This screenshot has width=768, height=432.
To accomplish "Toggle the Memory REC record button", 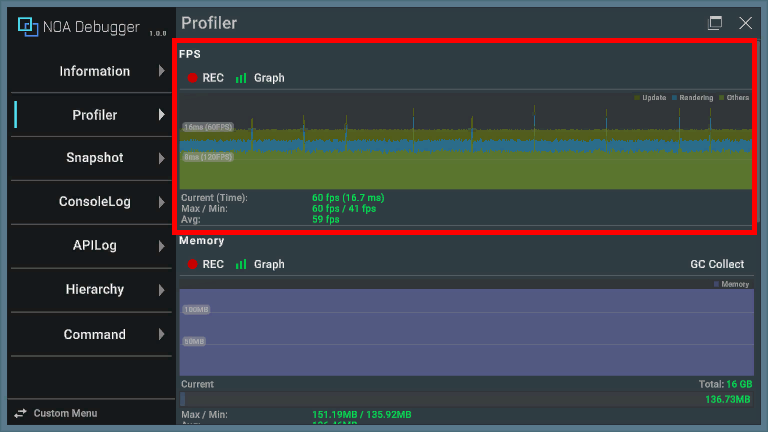I will [x=206, y=264].
